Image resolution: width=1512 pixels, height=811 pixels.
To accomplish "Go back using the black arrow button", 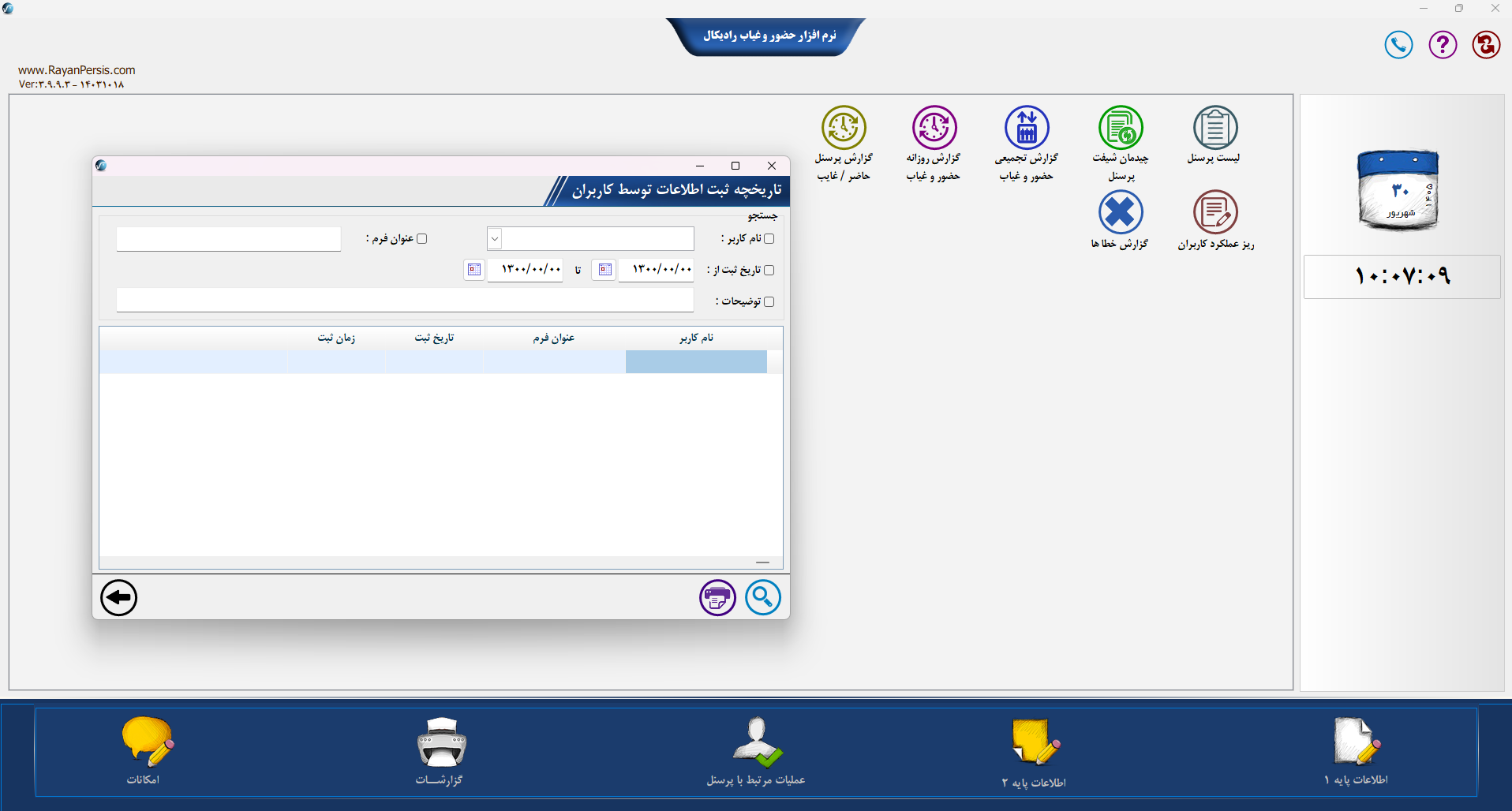I will (119, 597).
